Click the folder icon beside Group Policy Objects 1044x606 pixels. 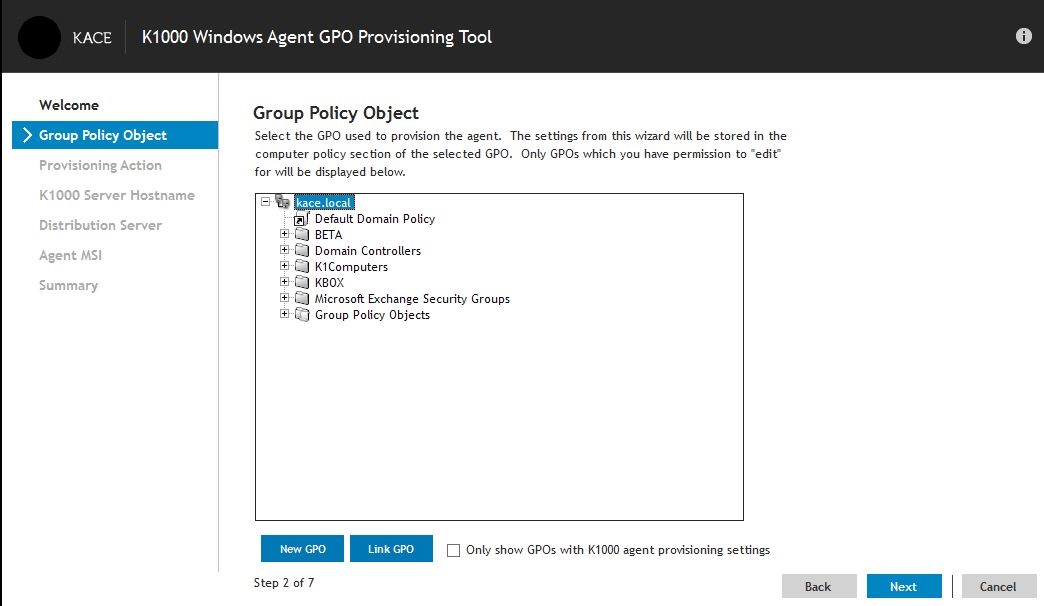point(301,314)
